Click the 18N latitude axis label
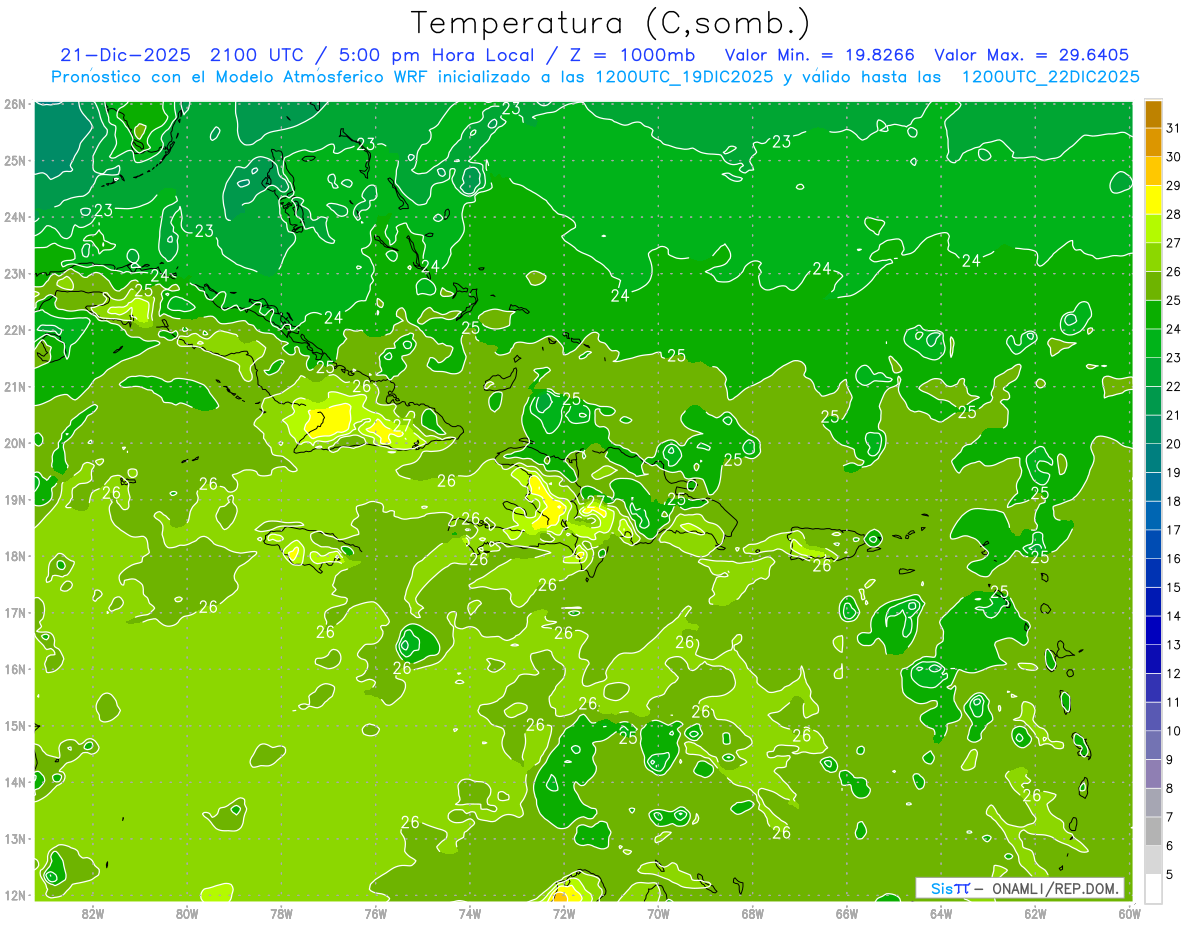 coord(15,556)
